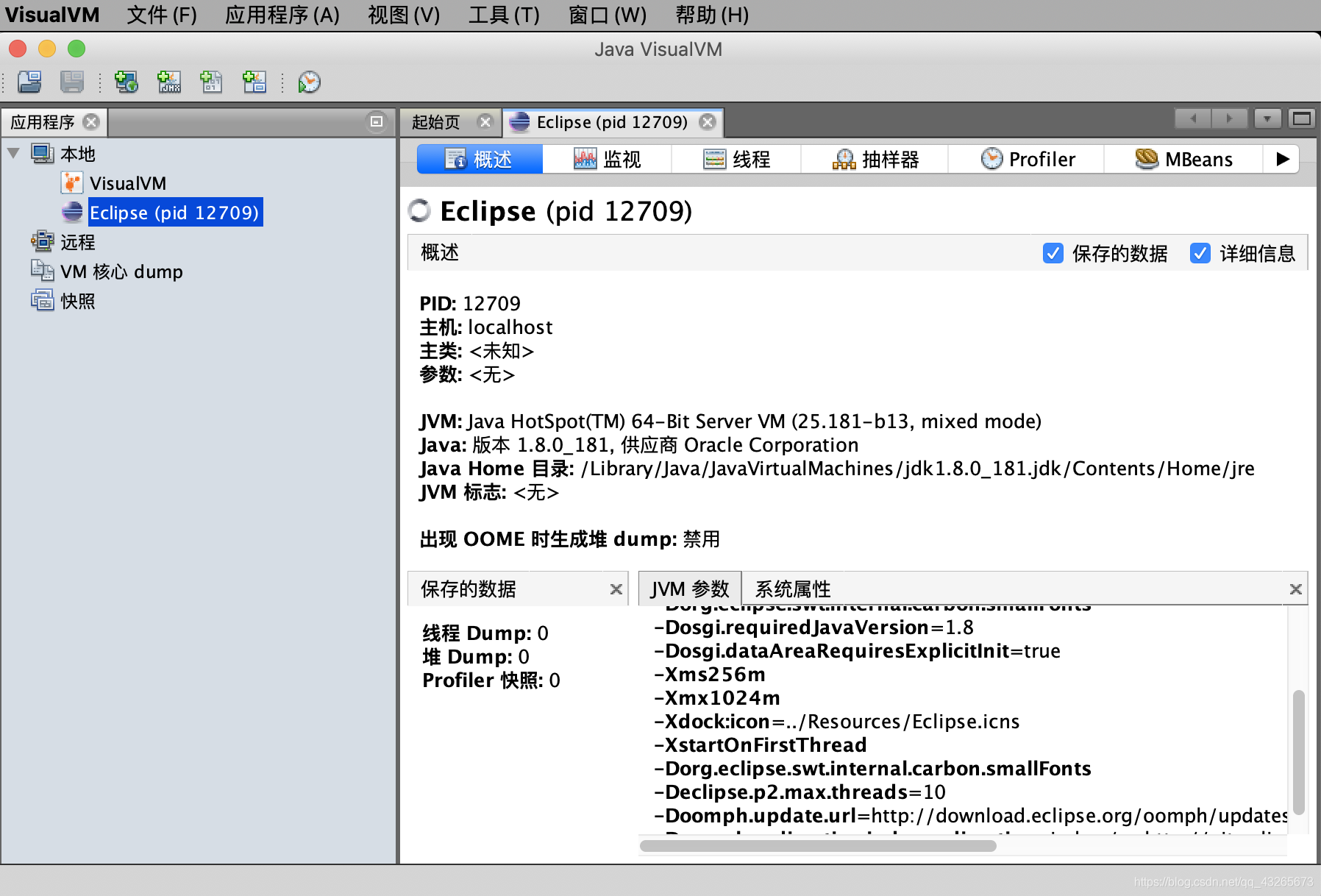Screen dimensions: 1321x896
Task: Switch to the 监视 monitor tab
Action: coord(608,159)
